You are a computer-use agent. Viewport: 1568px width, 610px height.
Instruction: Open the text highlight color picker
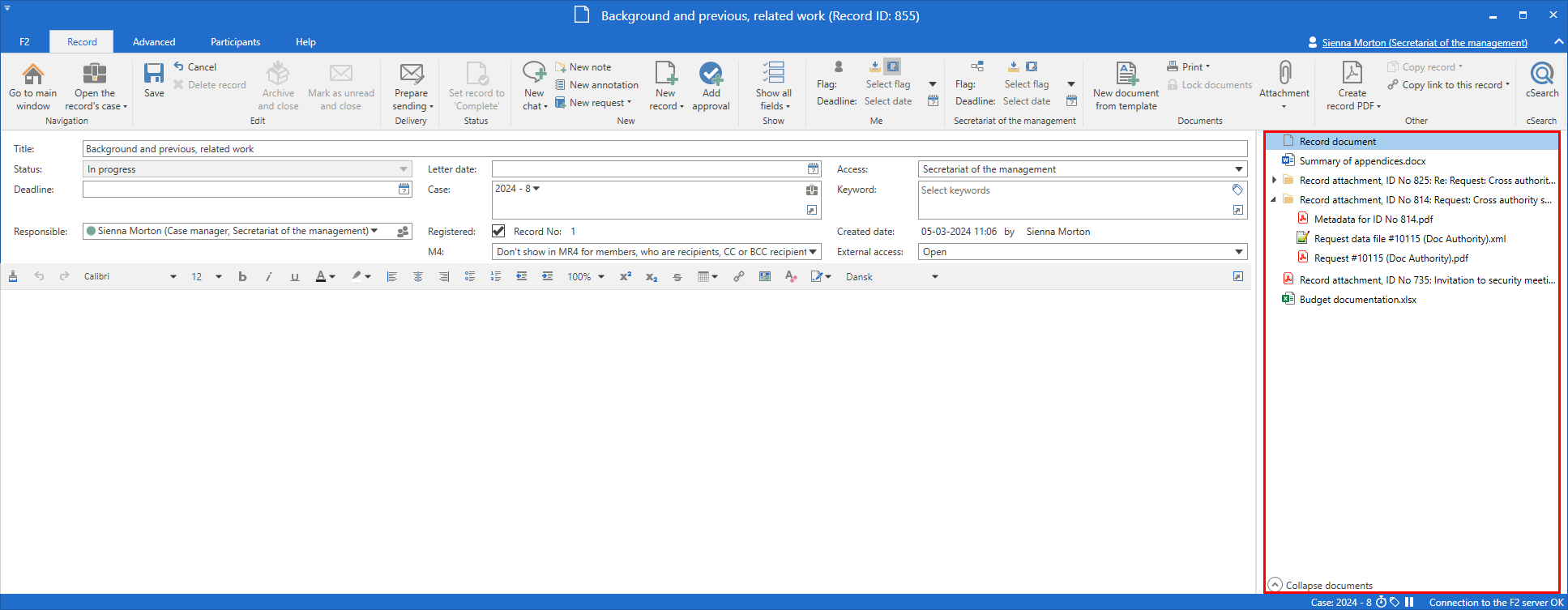[361, 276]
